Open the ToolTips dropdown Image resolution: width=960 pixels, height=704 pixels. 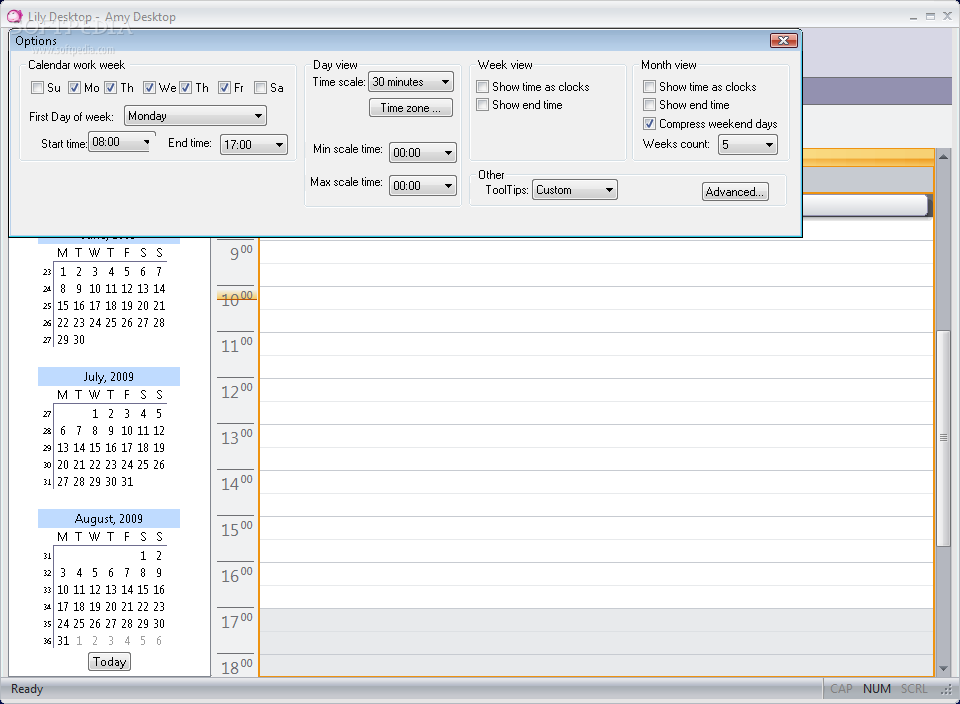(x=575, y=190)
